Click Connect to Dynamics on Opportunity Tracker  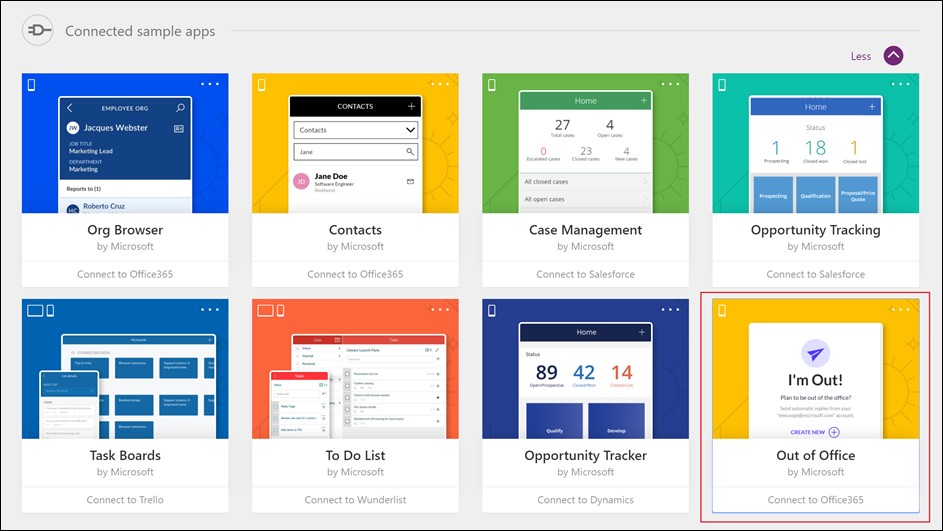click(x=585, y=500)
